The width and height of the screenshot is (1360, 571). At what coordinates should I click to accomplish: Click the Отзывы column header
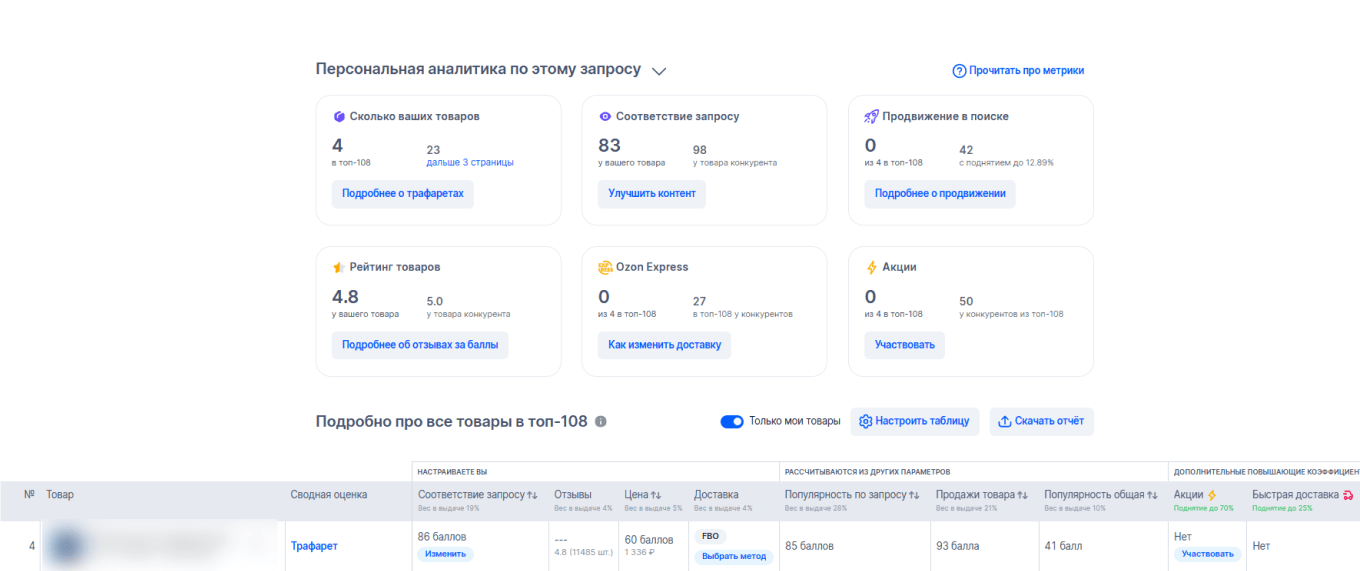point(573,495)
